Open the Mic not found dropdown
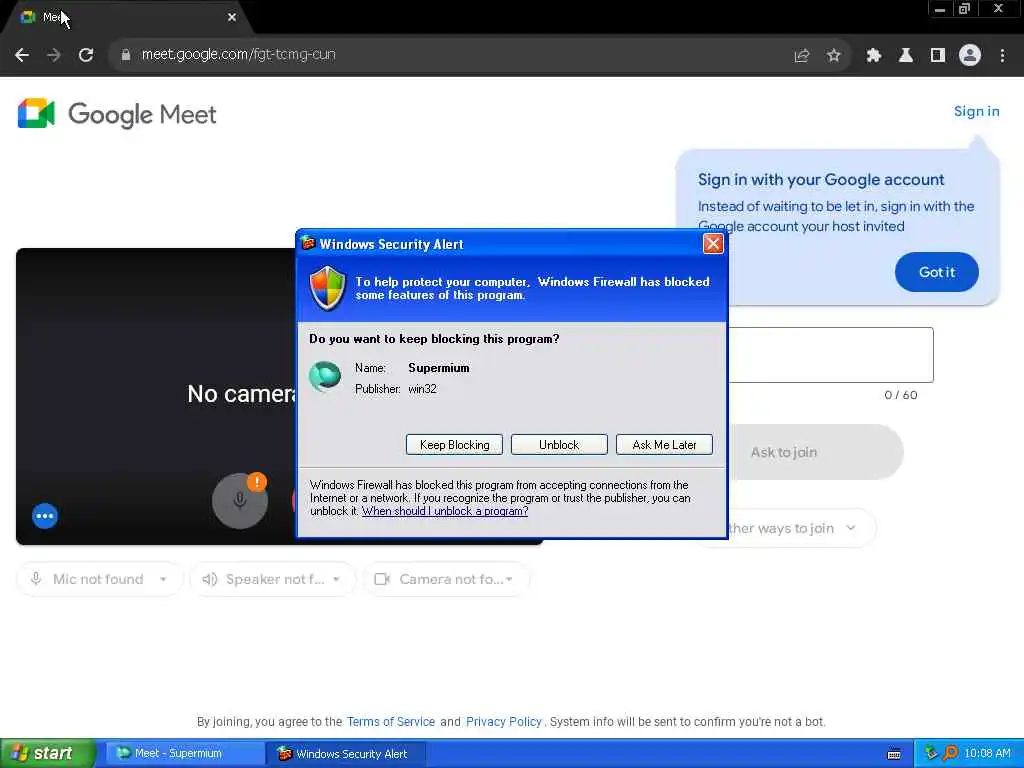The height and width of the screenshot is (768, 1024). coord(99,579)
